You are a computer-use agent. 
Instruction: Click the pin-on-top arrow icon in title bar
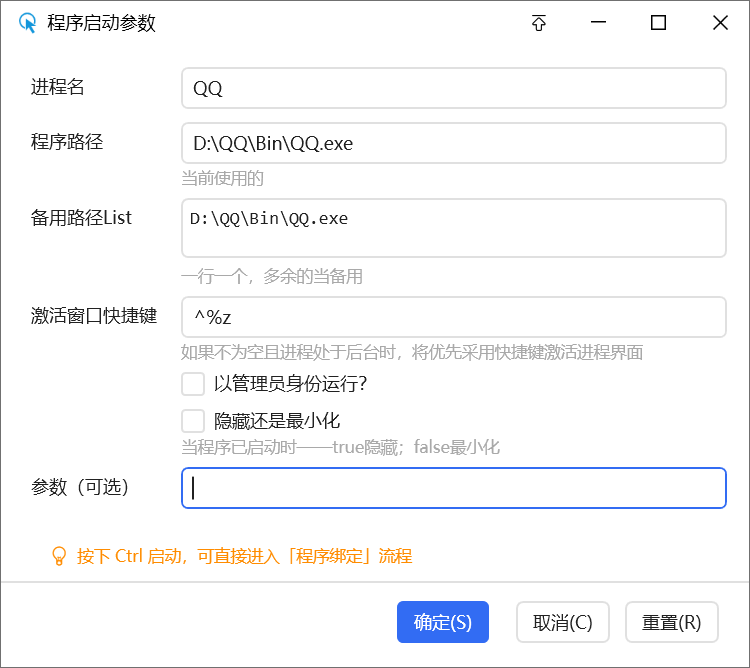(539, 22)
